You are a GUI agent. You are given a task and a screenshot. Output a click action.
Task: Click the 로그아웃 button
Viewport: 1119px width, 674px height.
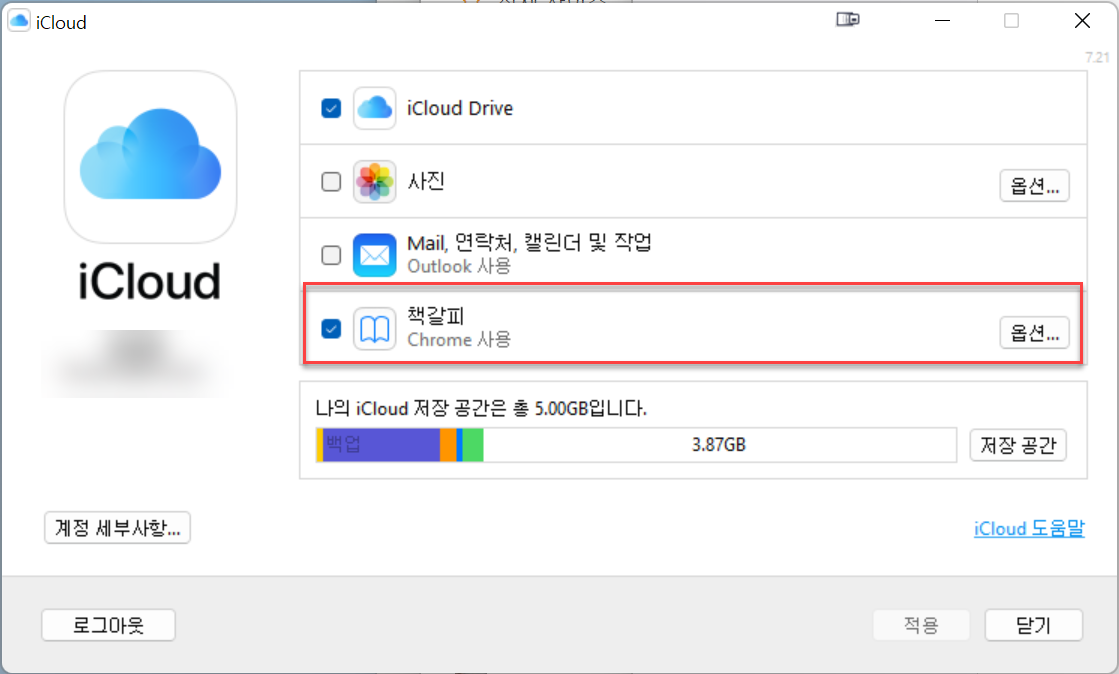tap(108, 625)
